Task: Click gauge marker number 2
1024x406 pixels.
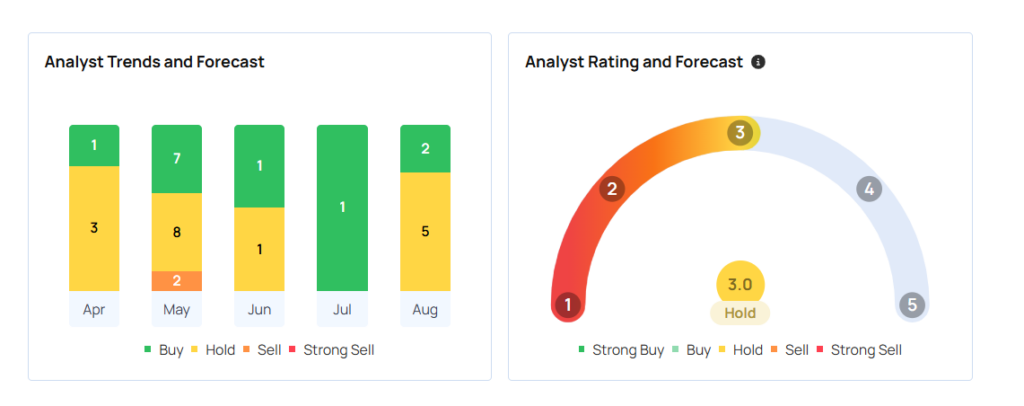Action: tap(612, 189)
